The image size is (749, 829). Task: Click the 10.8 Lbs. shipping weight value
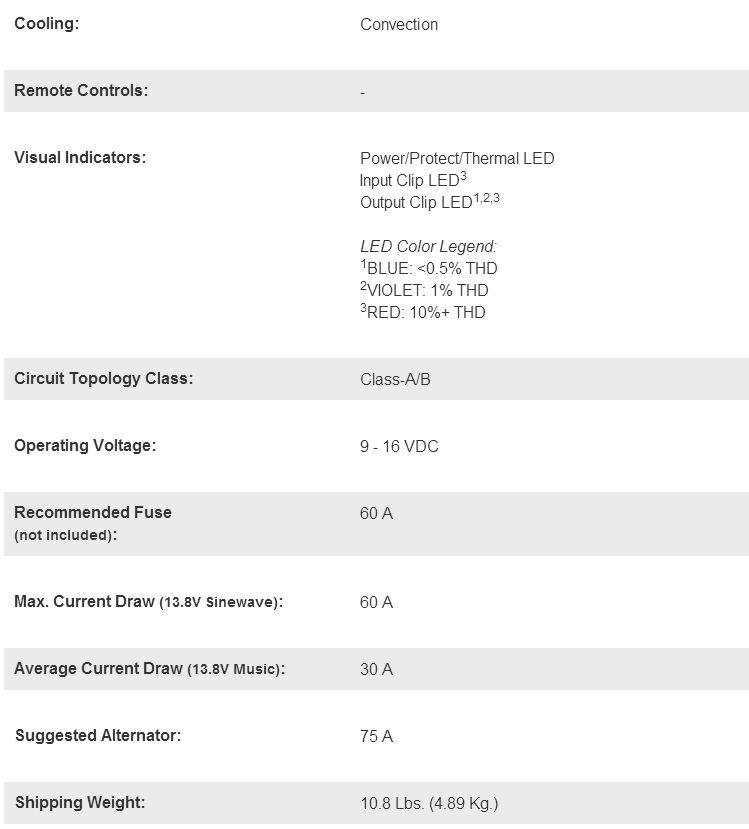point(428,803)
